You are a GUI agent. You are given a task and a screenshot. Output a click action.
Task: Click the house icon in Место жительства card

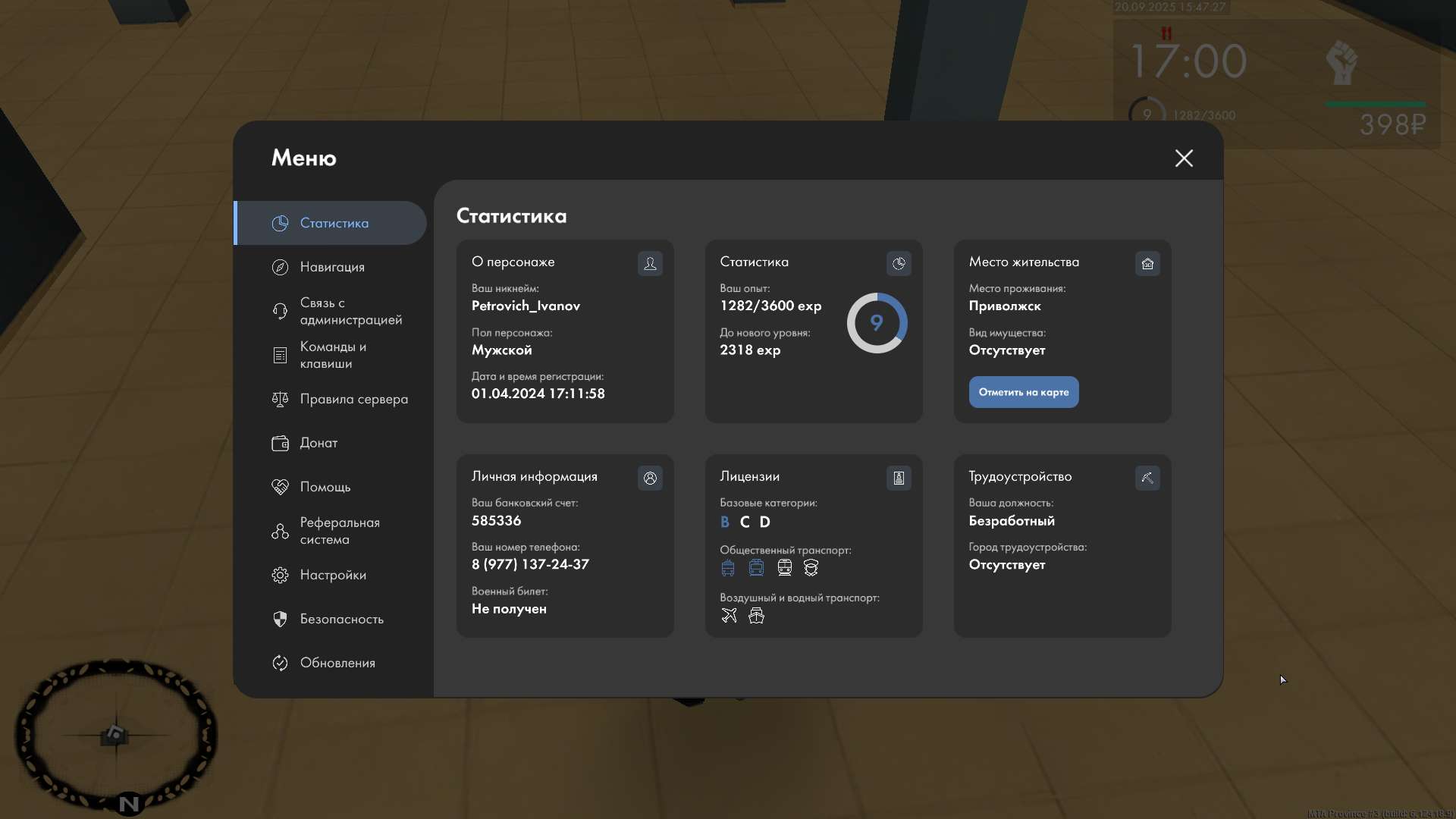(1147, 263)
